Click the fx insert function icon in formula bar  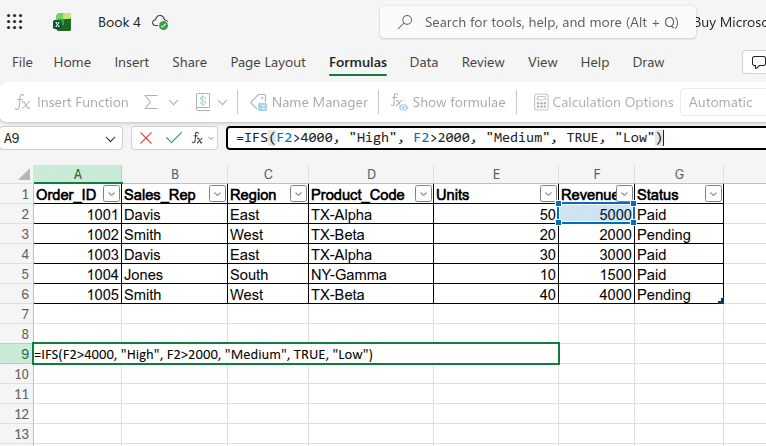coord(199,138)
